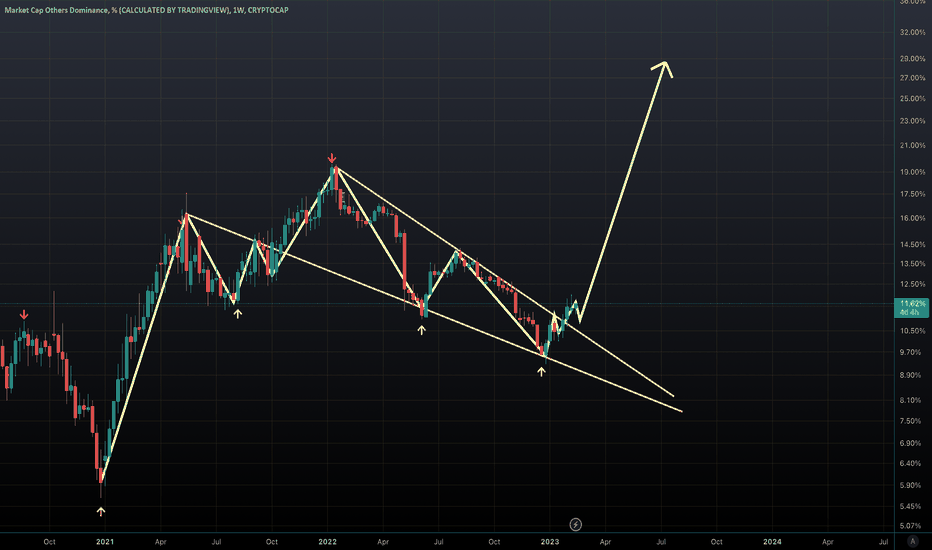Viewport: 932px width, 550px height.
Task: Select the red down-arrow marker above the 2022 peak
Action: tap(332, 158)
